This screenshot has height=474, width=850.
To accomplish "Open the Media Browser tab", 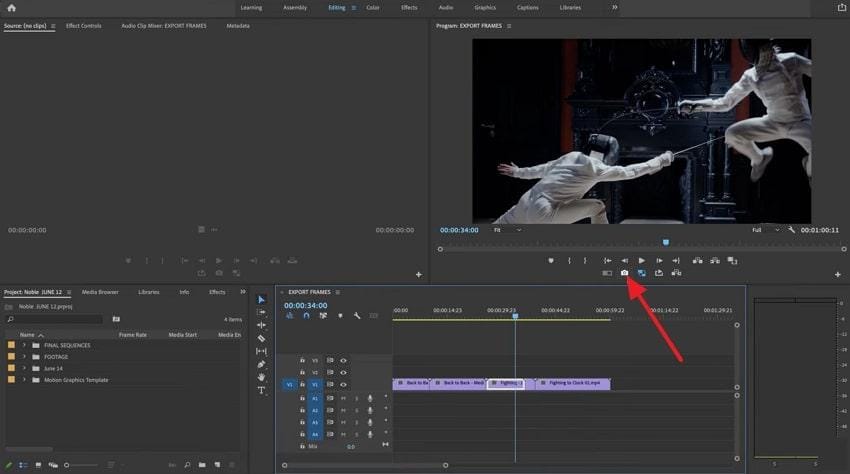I will [100, 292].
